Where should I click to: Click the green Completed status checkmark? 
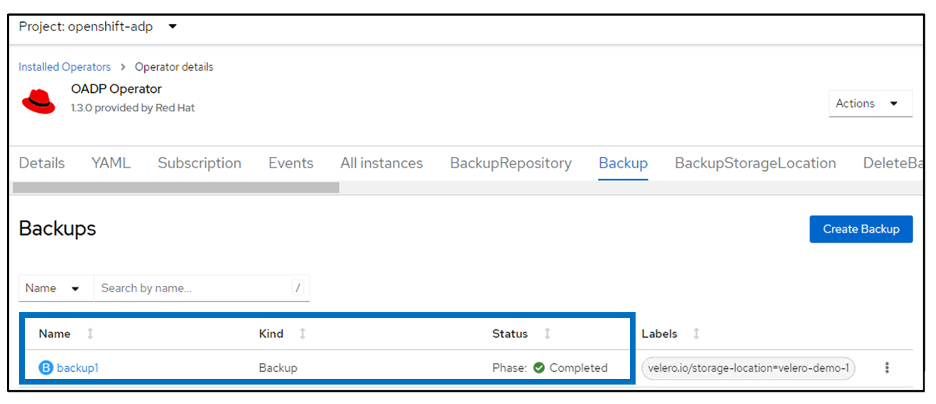pos(538,368)
